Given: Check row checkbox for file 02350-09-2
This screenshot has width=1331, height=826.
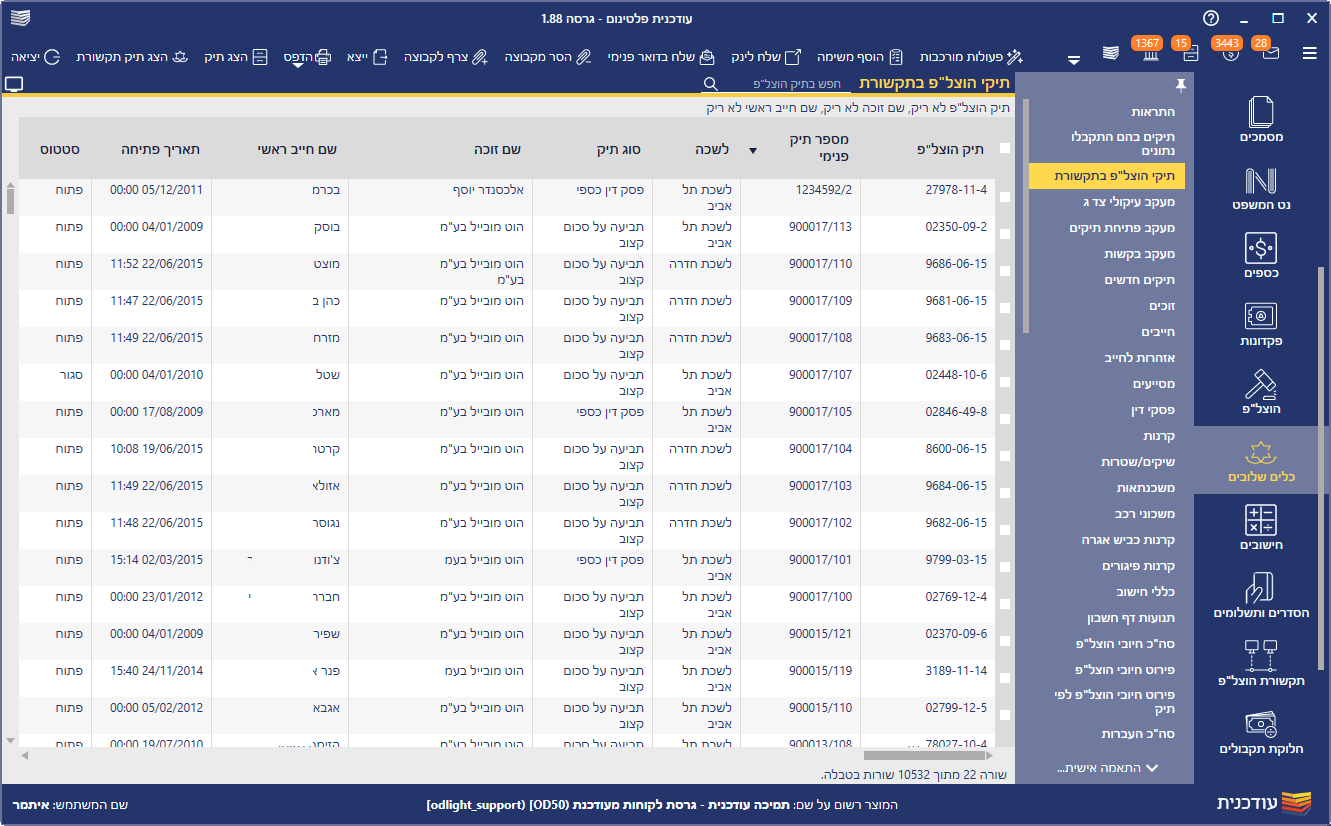Looking at the screenshot, I should (1005, 234).
